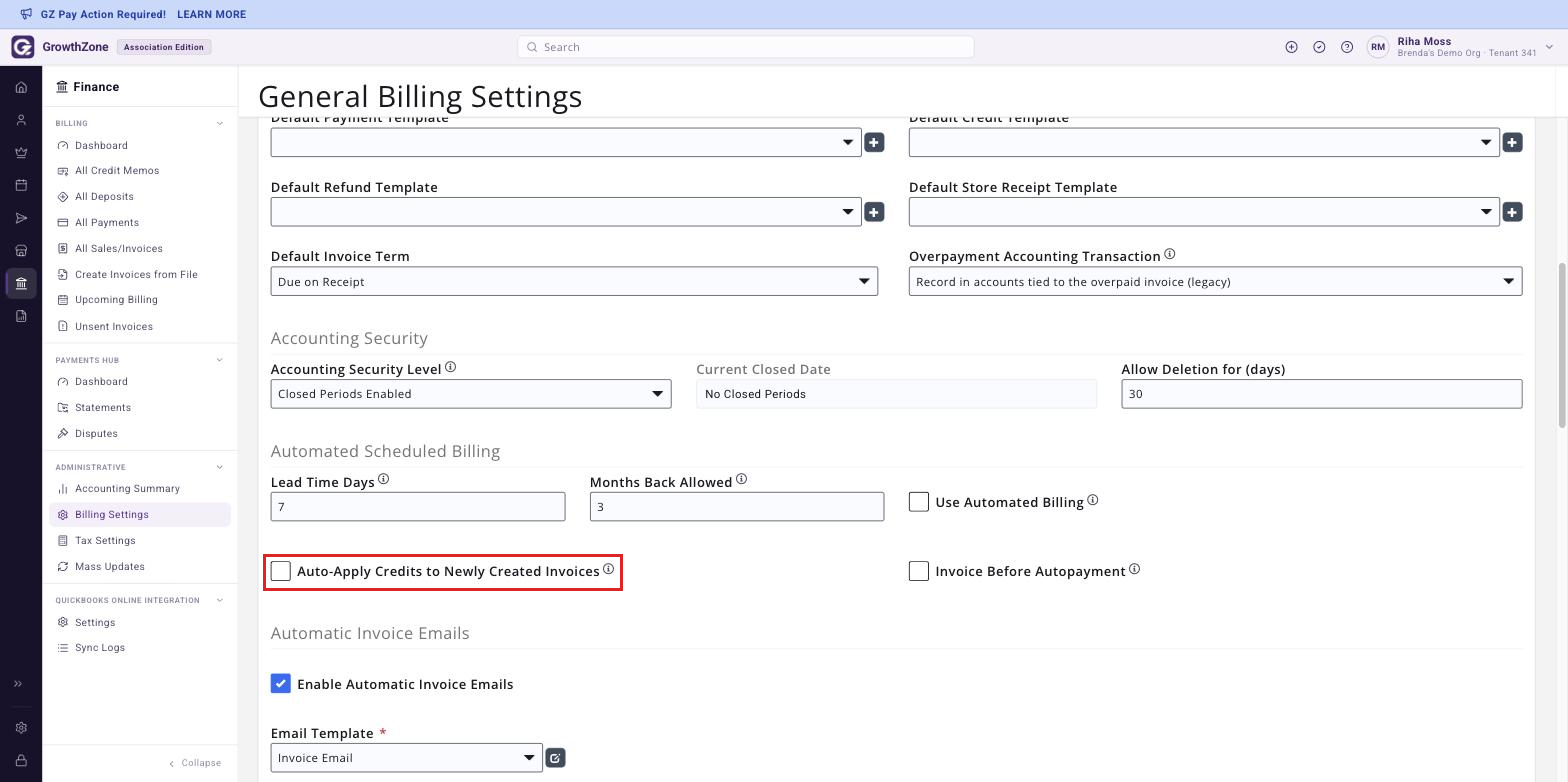This screenshot has height=782, width=1568.
Task: Expand the user account menu chevron
Action: pos(1549,47)
